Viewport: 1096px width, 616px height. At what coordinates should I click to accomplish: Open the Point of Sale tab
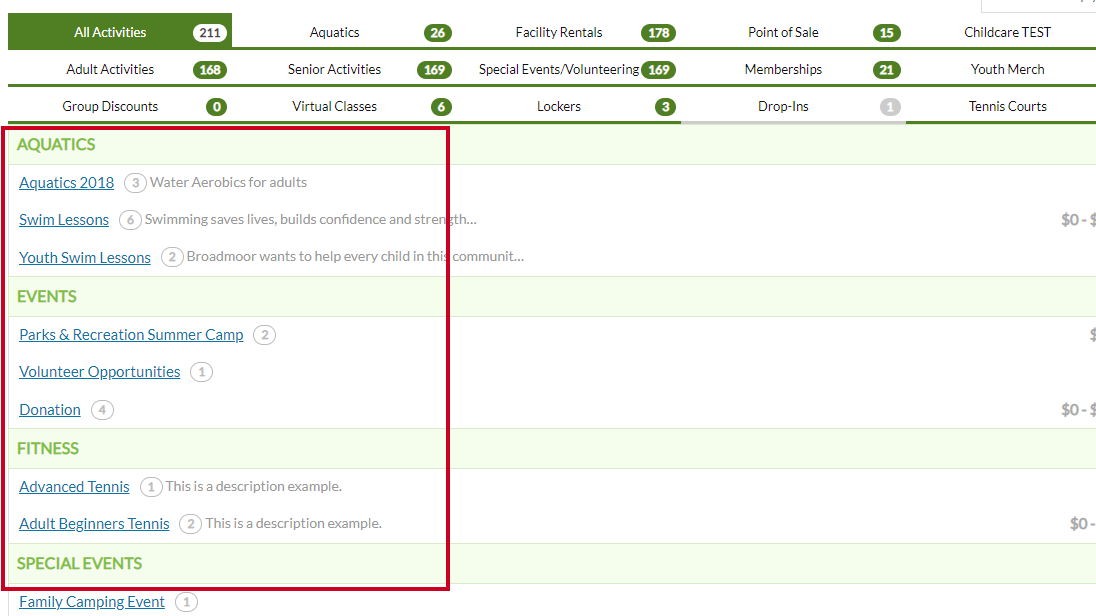[783, 32]
